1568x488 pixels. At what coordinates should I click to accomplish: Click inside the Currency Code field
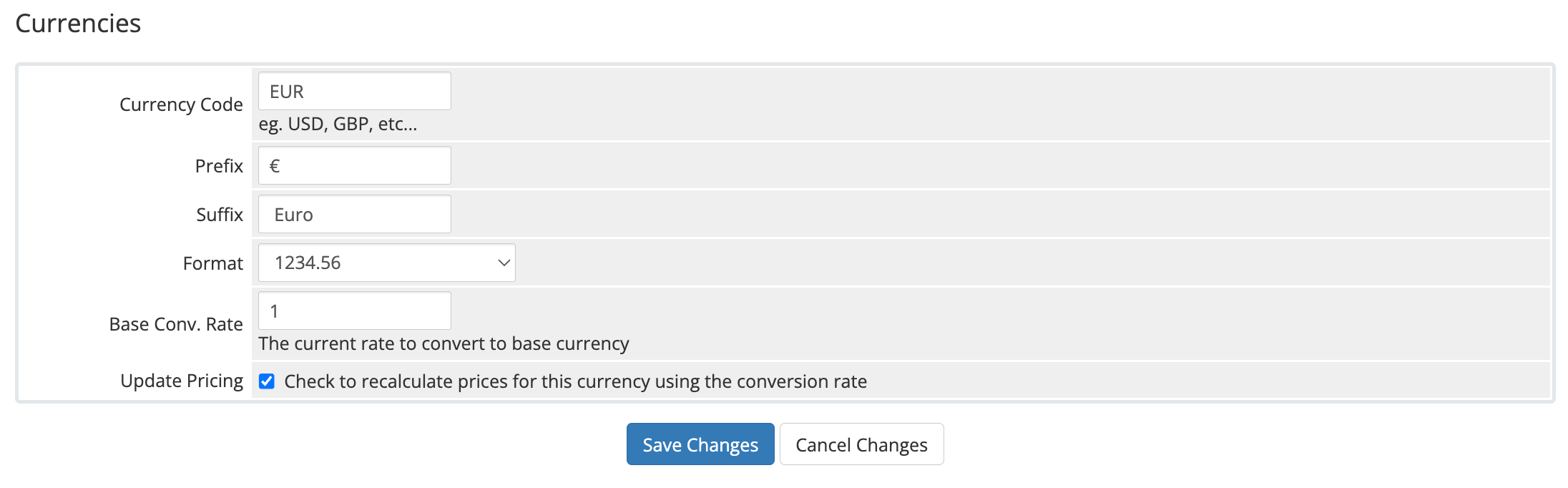click(354, 90)
